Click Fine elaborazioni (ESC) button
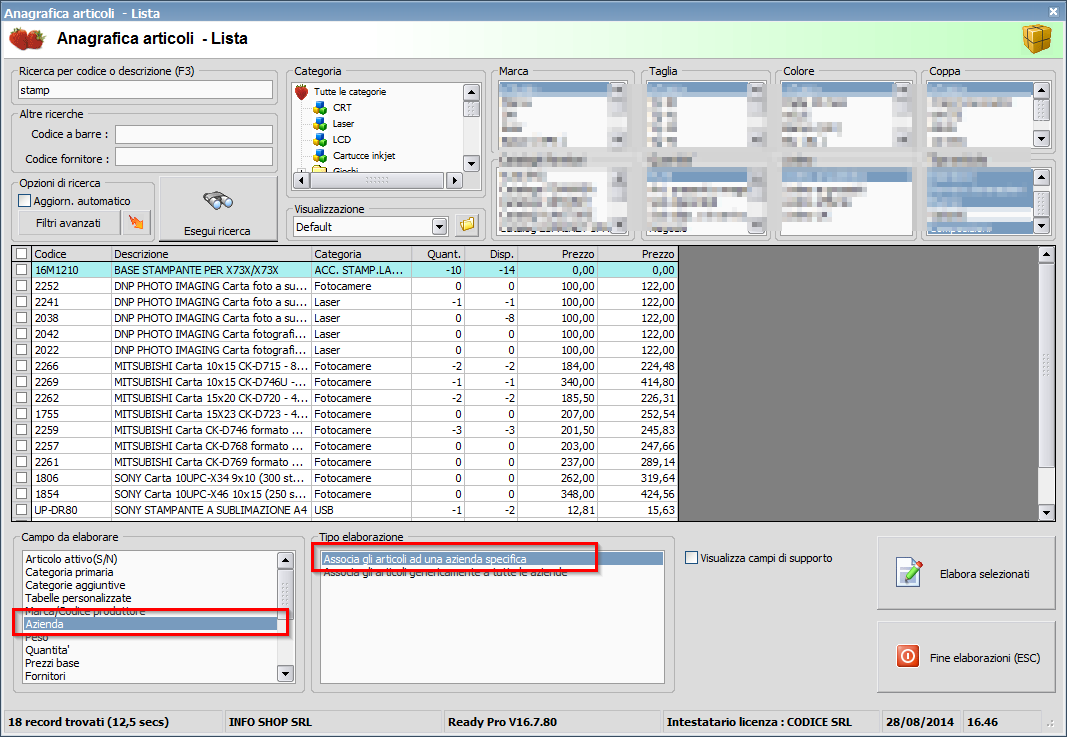The height and width of the screenshot is (737, 1067). pos(966,657)
